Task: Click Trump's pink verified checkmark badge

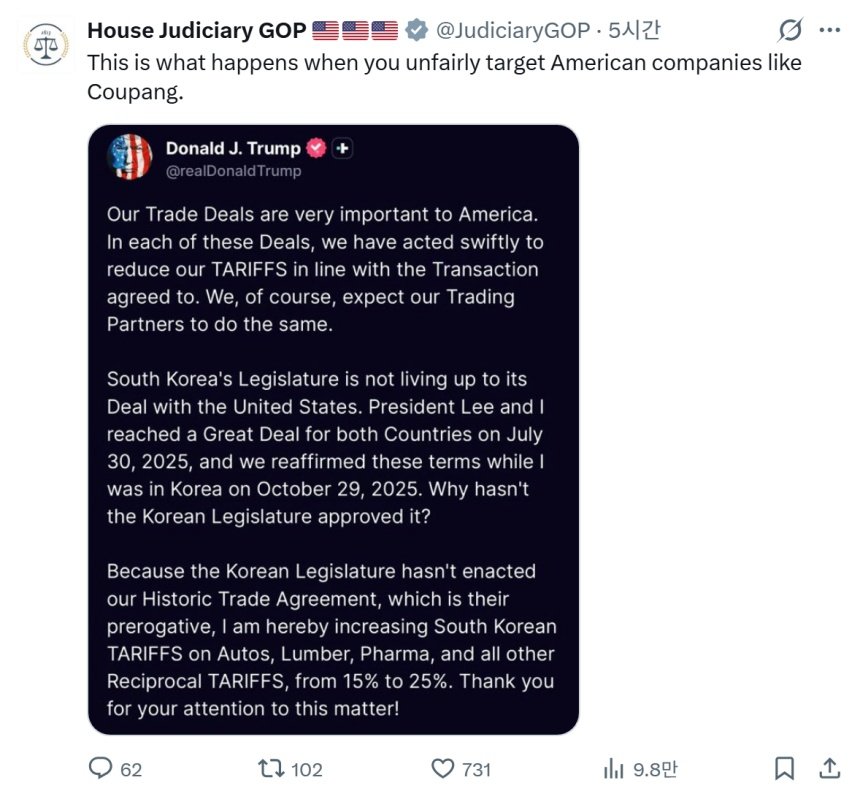Action: 316,148
